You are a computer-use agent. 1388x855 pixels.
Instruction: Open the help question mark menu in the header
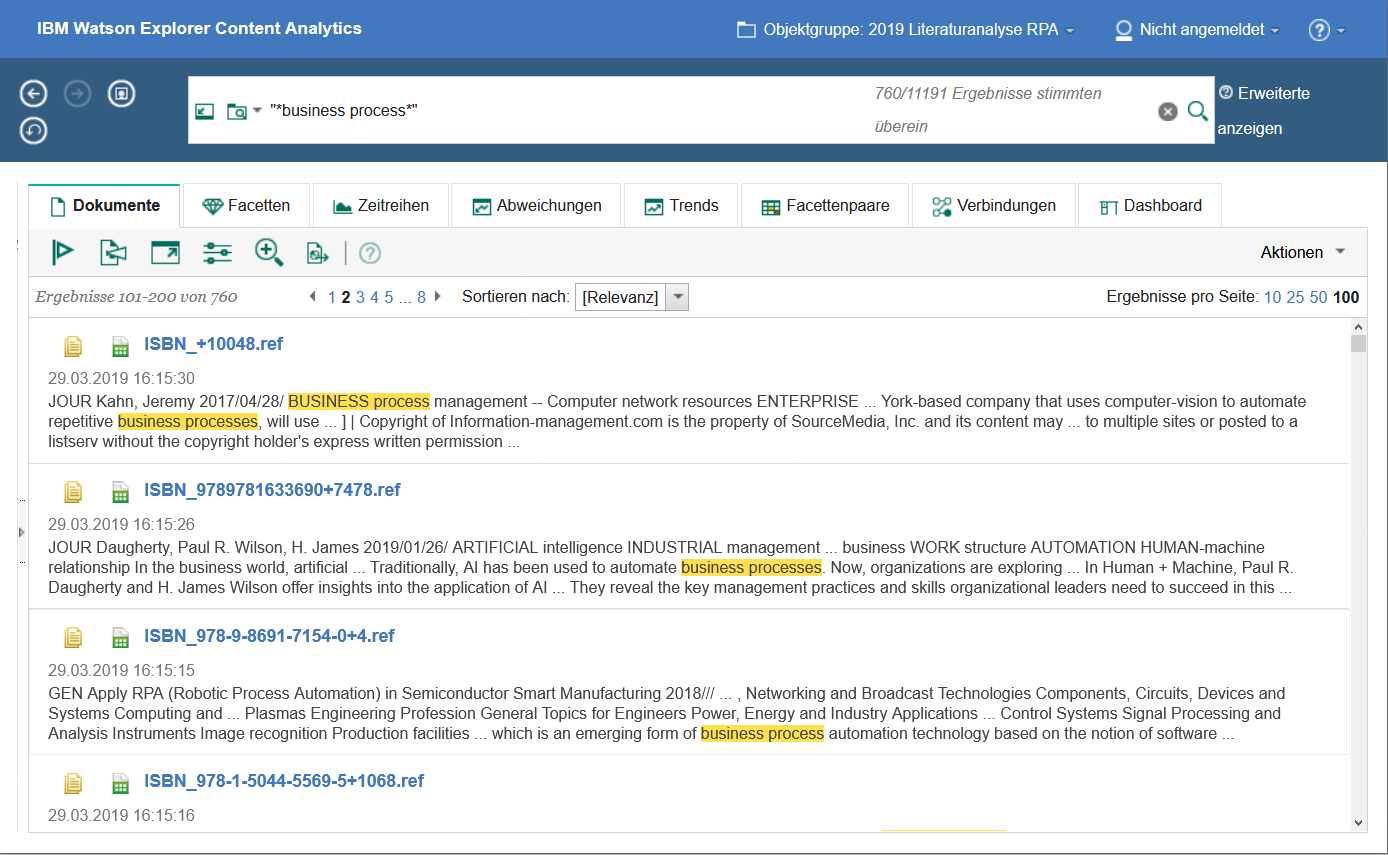[1327, 30]
